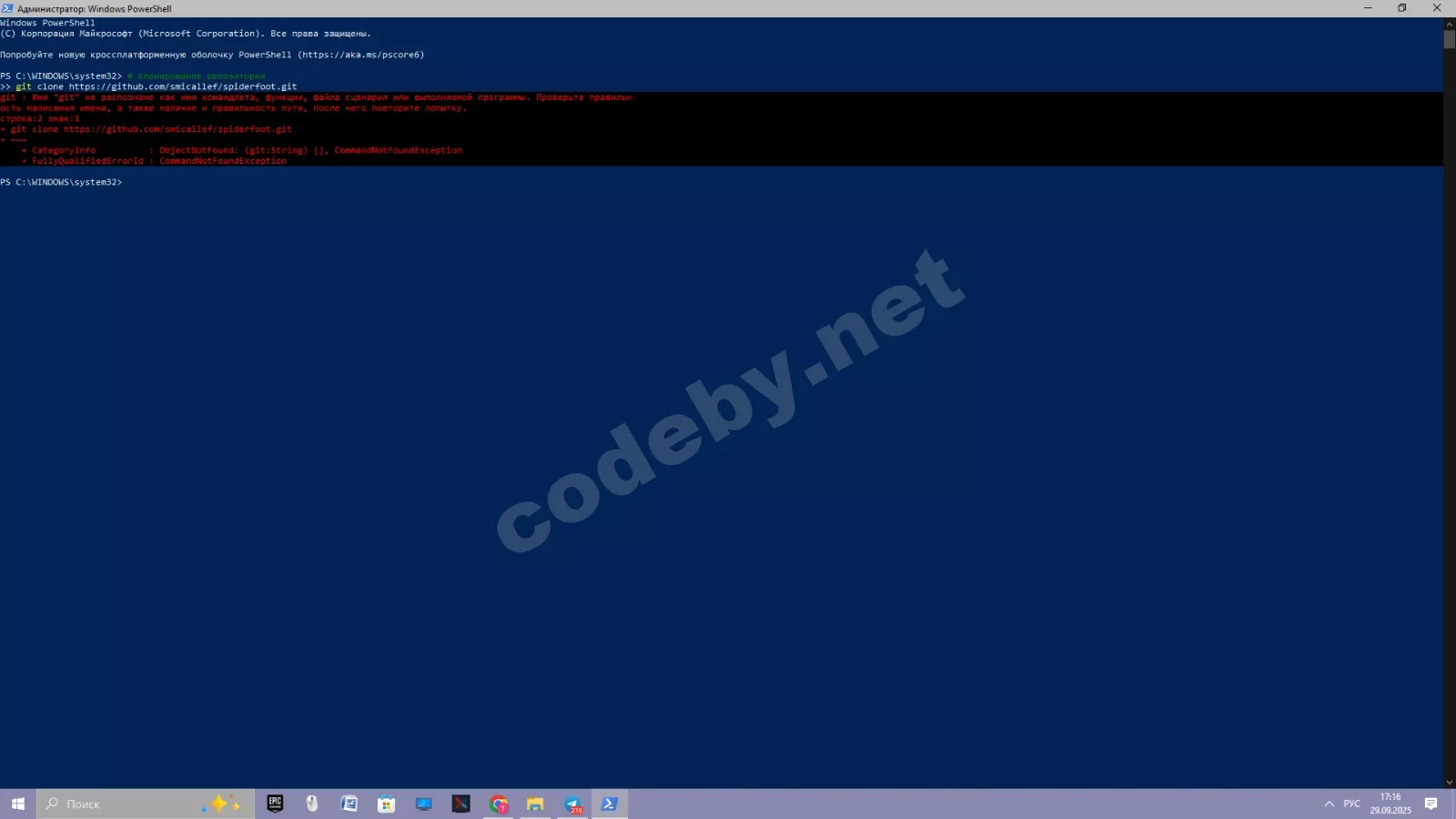Close the PowerShell window
Image resolution: width=1456 pixels, height=819 pixels.
coord(1438,8)
